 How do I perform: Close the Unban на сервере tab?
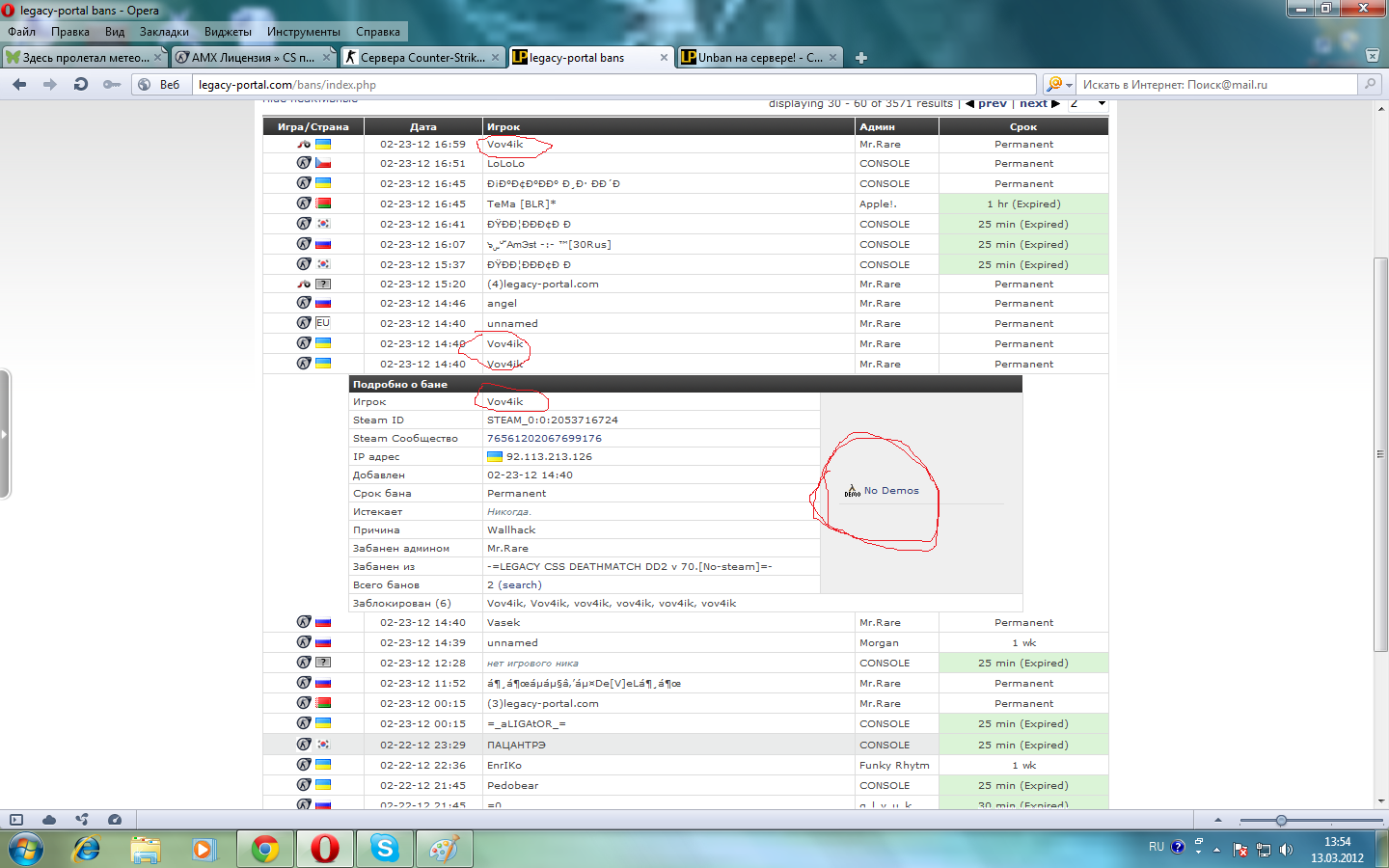pos(833,58)
